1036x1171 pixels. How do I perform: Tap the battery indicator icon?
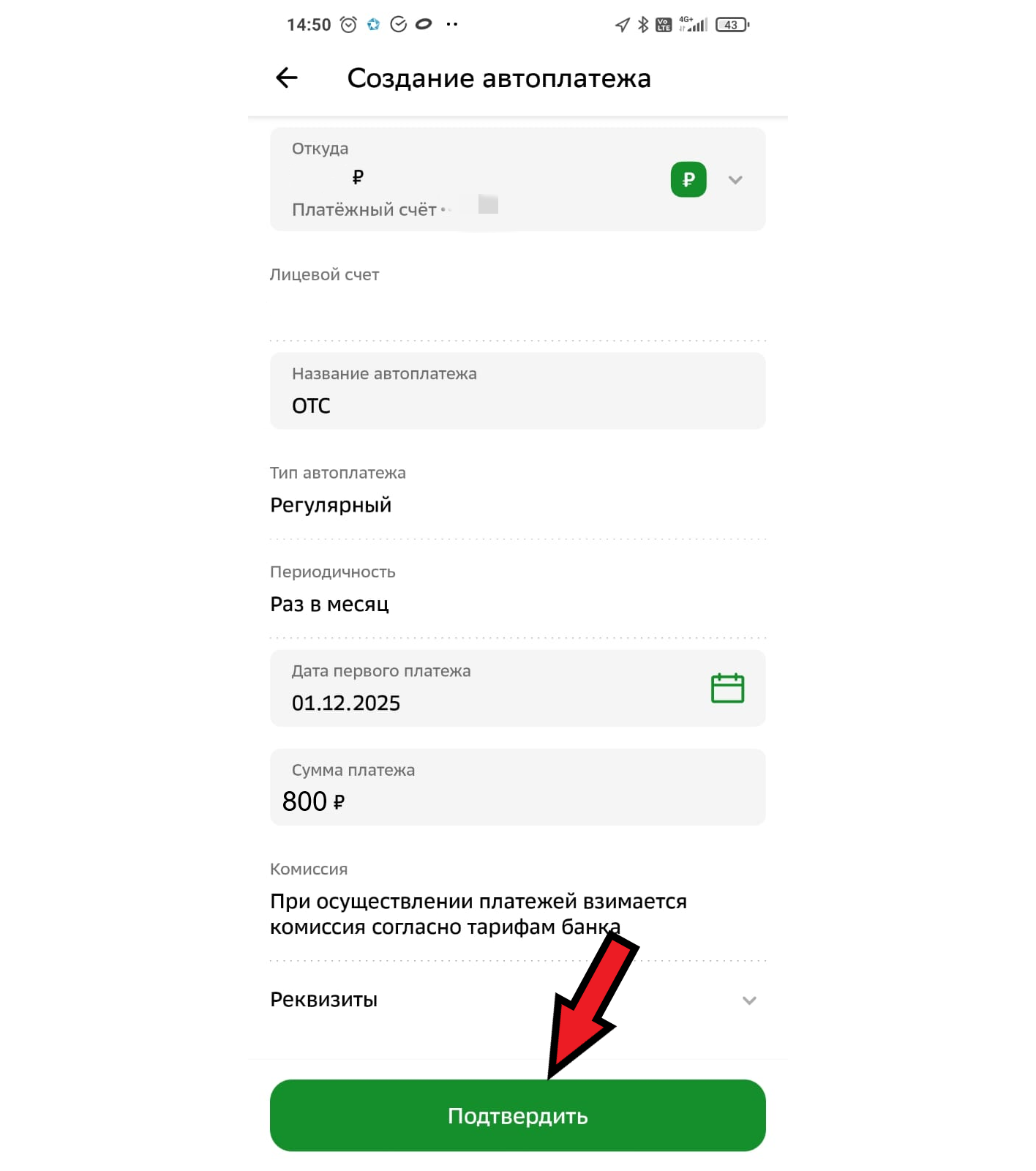(x=732, y=25)
